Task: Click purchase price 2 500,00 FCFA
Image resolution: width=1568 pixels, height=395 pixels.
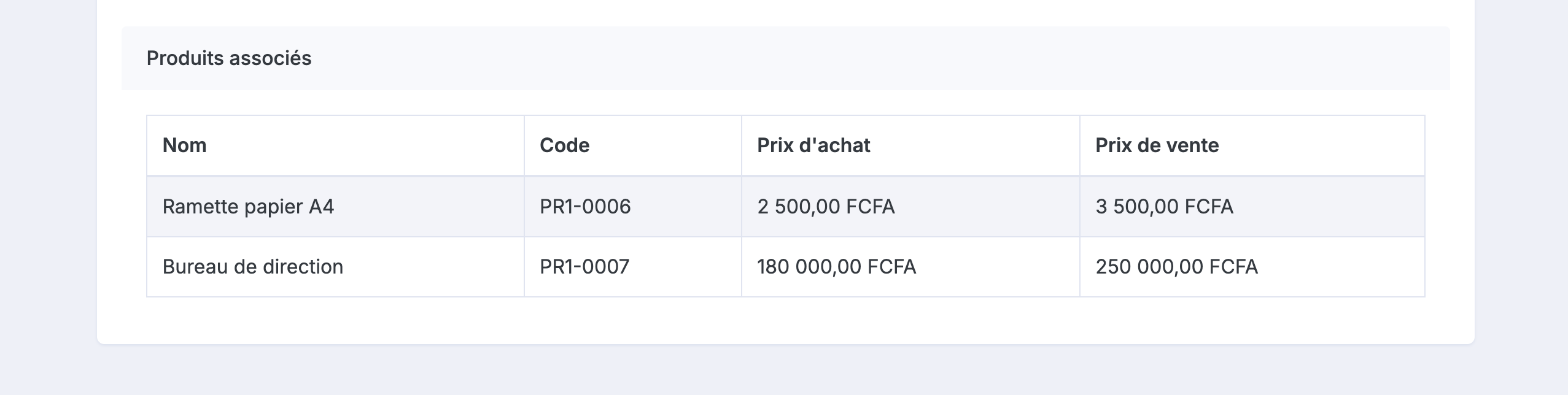Action: tap(826, 207)
